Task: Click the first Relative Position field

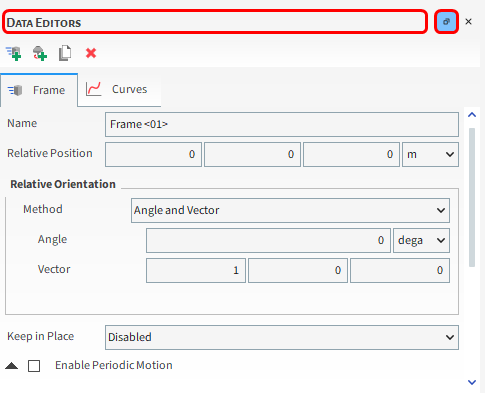Action: [153, 154]
